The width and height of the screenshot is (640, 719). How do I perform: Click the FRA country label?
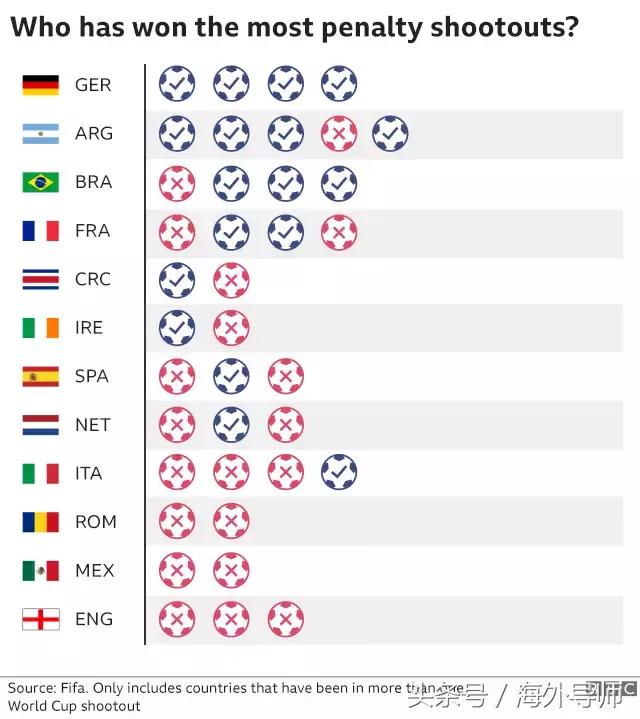(x=93, y=231)
